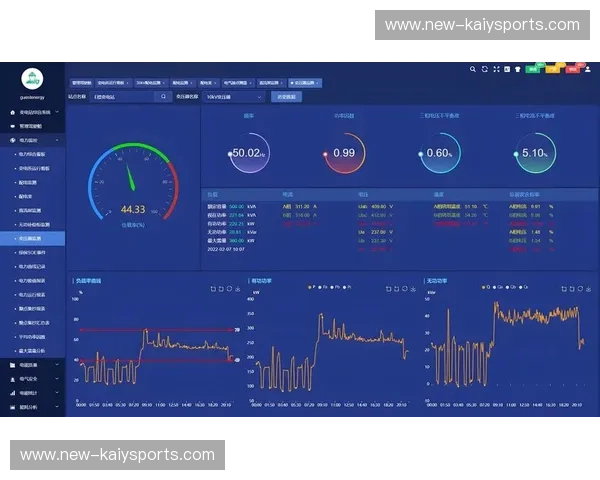Viewport: 600px width, 480px height.
Task: Click the refresh icon in top header
Action: [485, 69]
